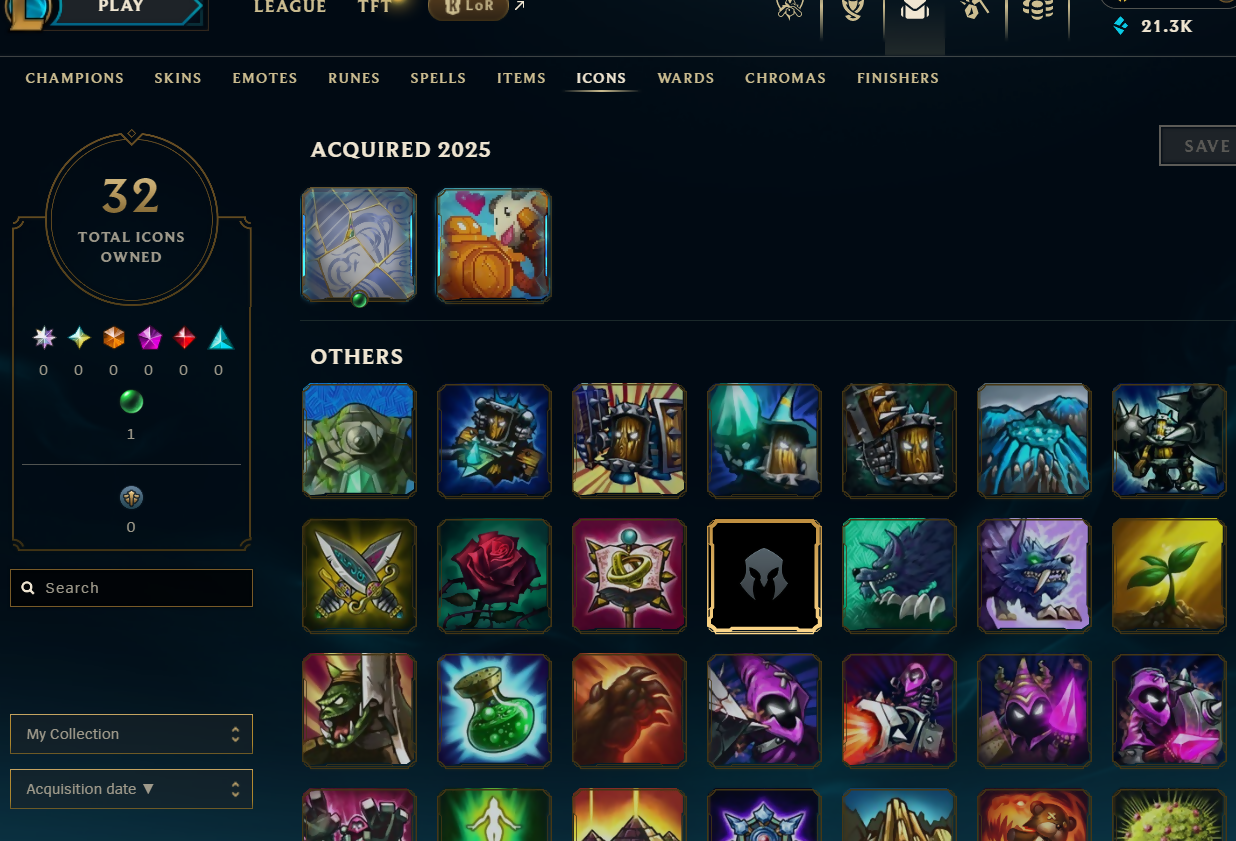
Task: Pick the default helmet summoner icon
Action: (764, 576)
